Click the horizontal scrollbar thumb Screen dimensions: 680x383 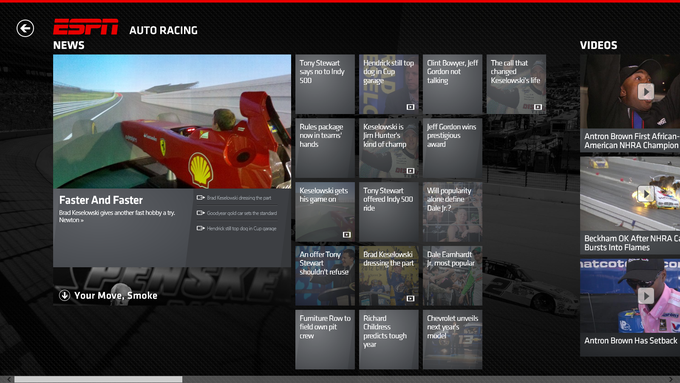[98, 380]
